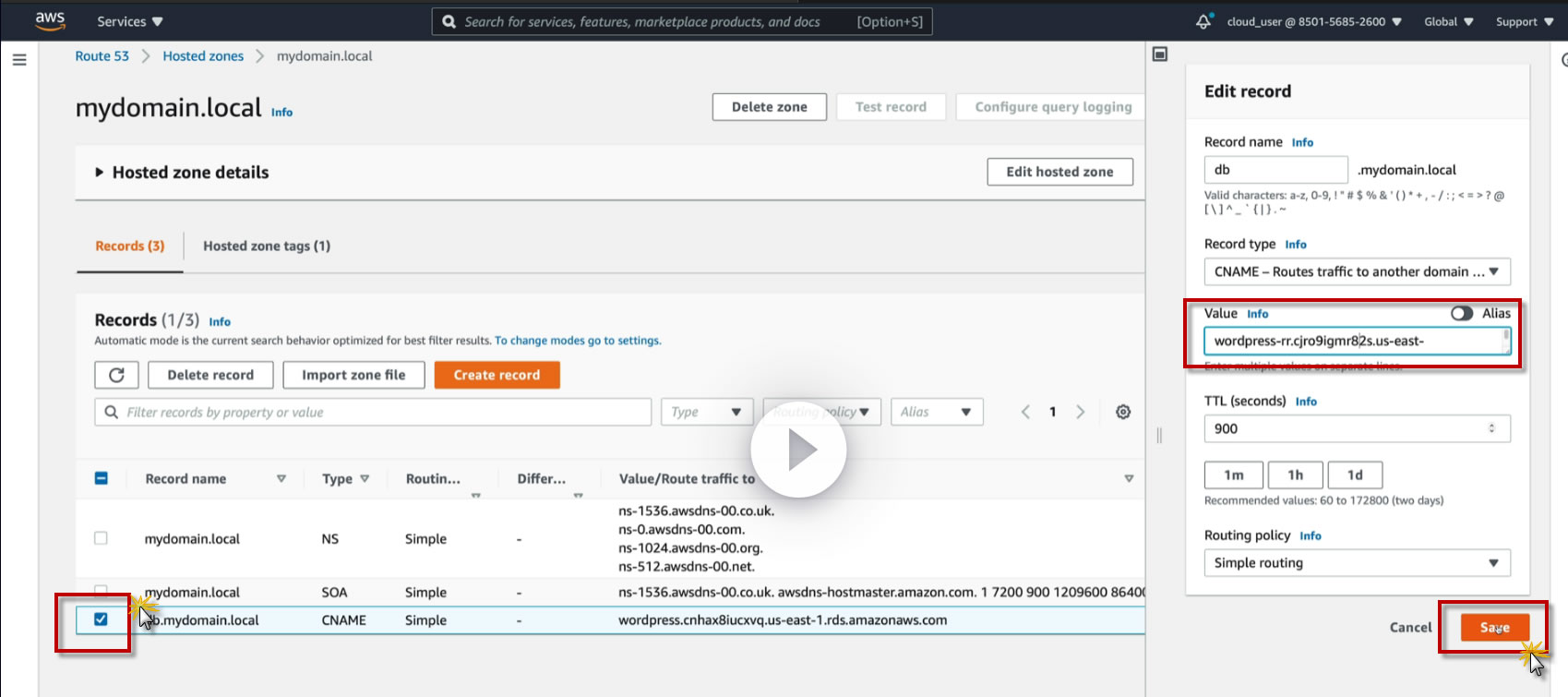Click the Record name input field

[1276, 170]
